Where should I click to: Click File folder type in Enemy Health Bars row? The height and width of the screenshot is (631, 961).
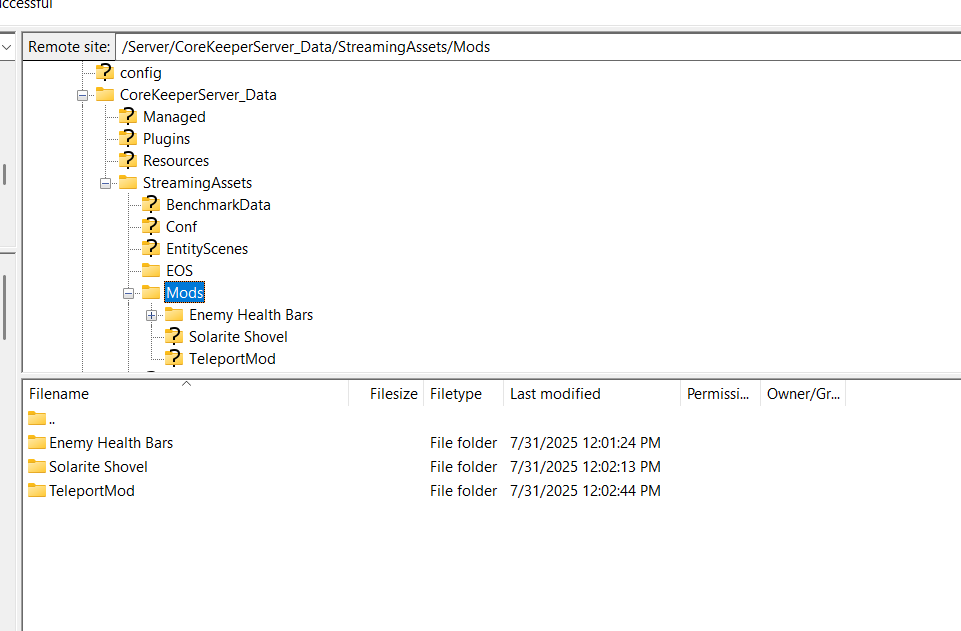tap(463, 443)
